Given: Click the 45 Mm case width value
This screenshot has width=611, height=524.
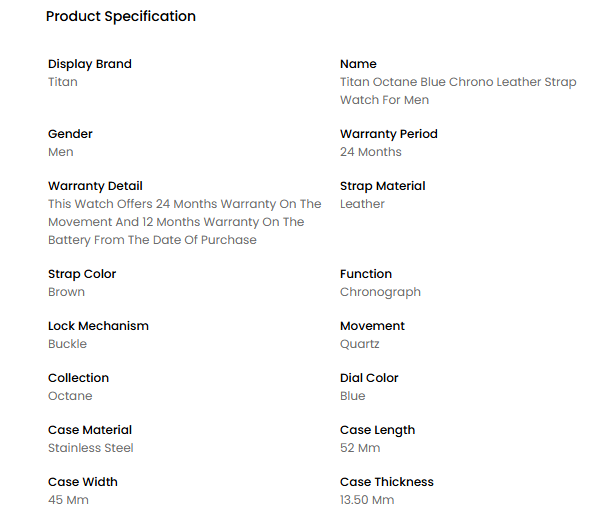Looking at the screenshot, I should pos(68,500).
